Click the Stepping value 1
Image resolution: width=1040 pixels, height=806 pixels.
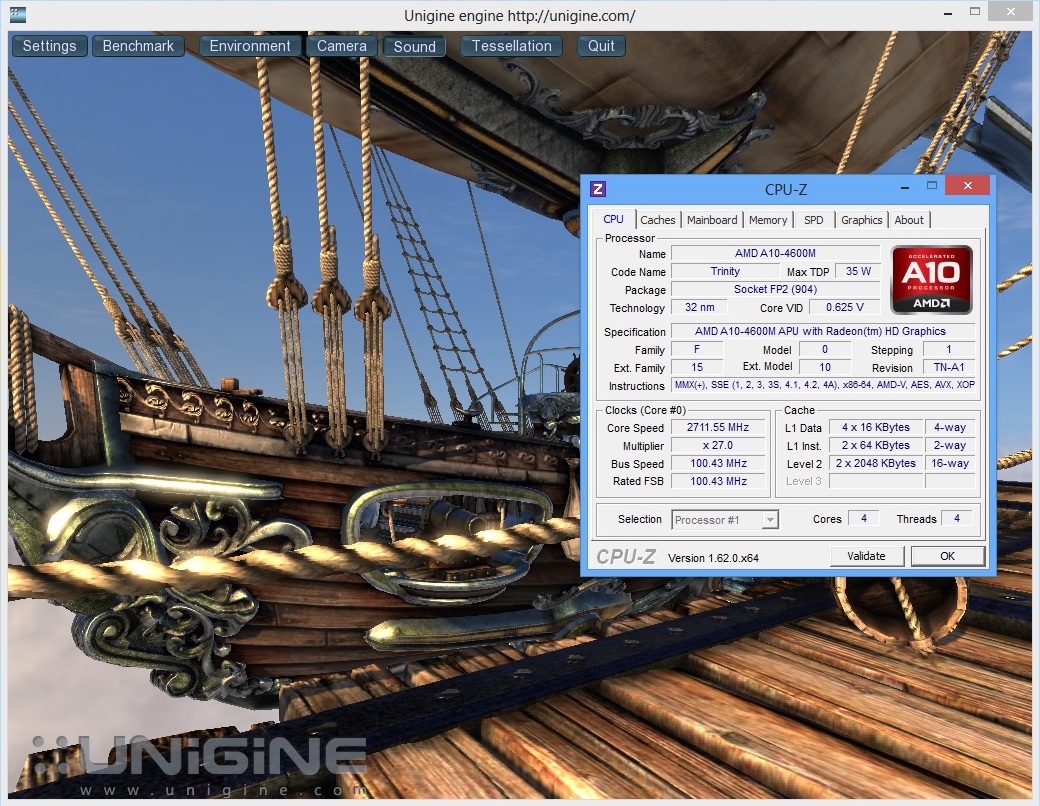(x=949, y=349)
